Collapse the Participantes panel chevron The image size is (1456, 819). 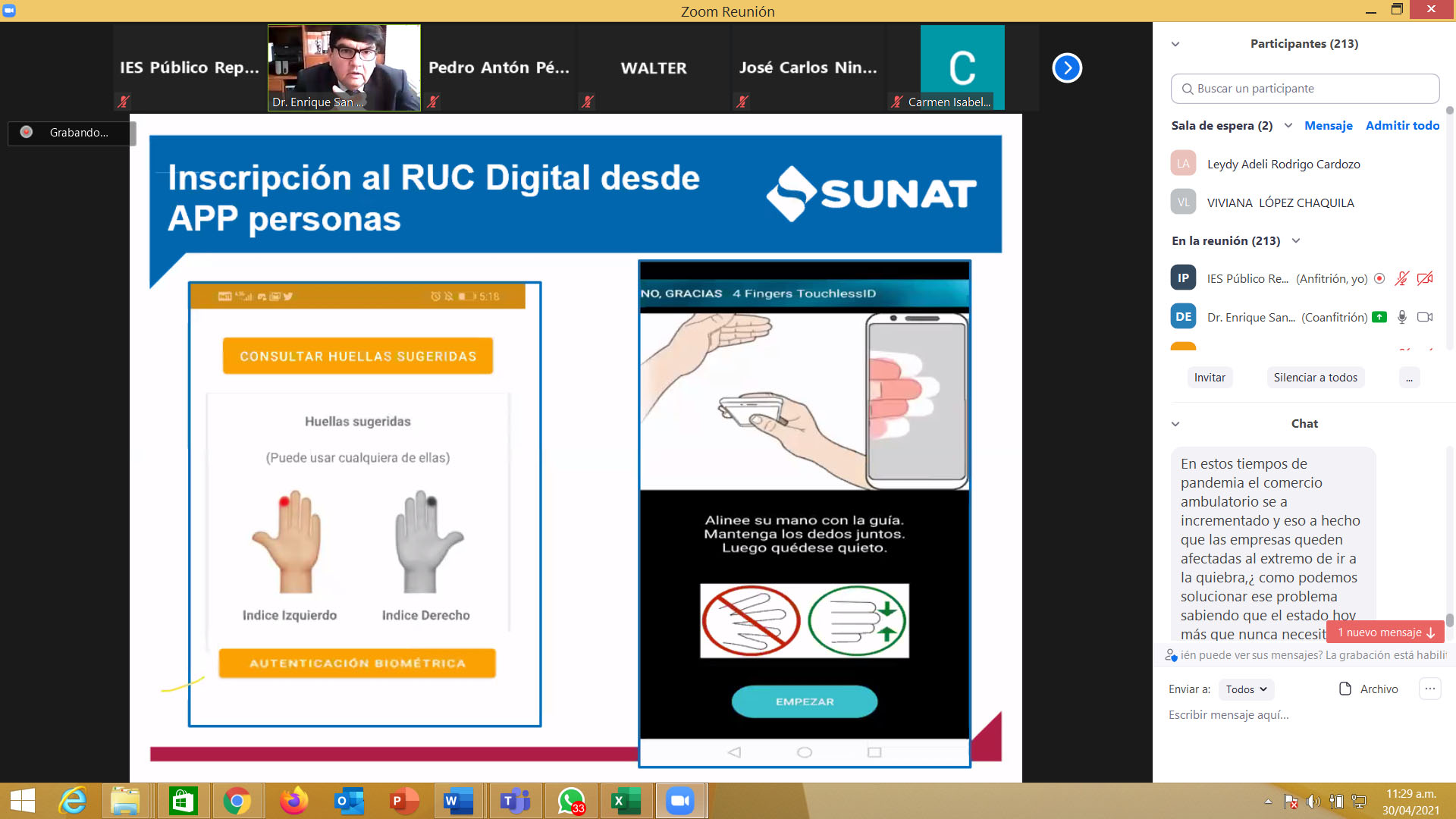coord(1175,44)
